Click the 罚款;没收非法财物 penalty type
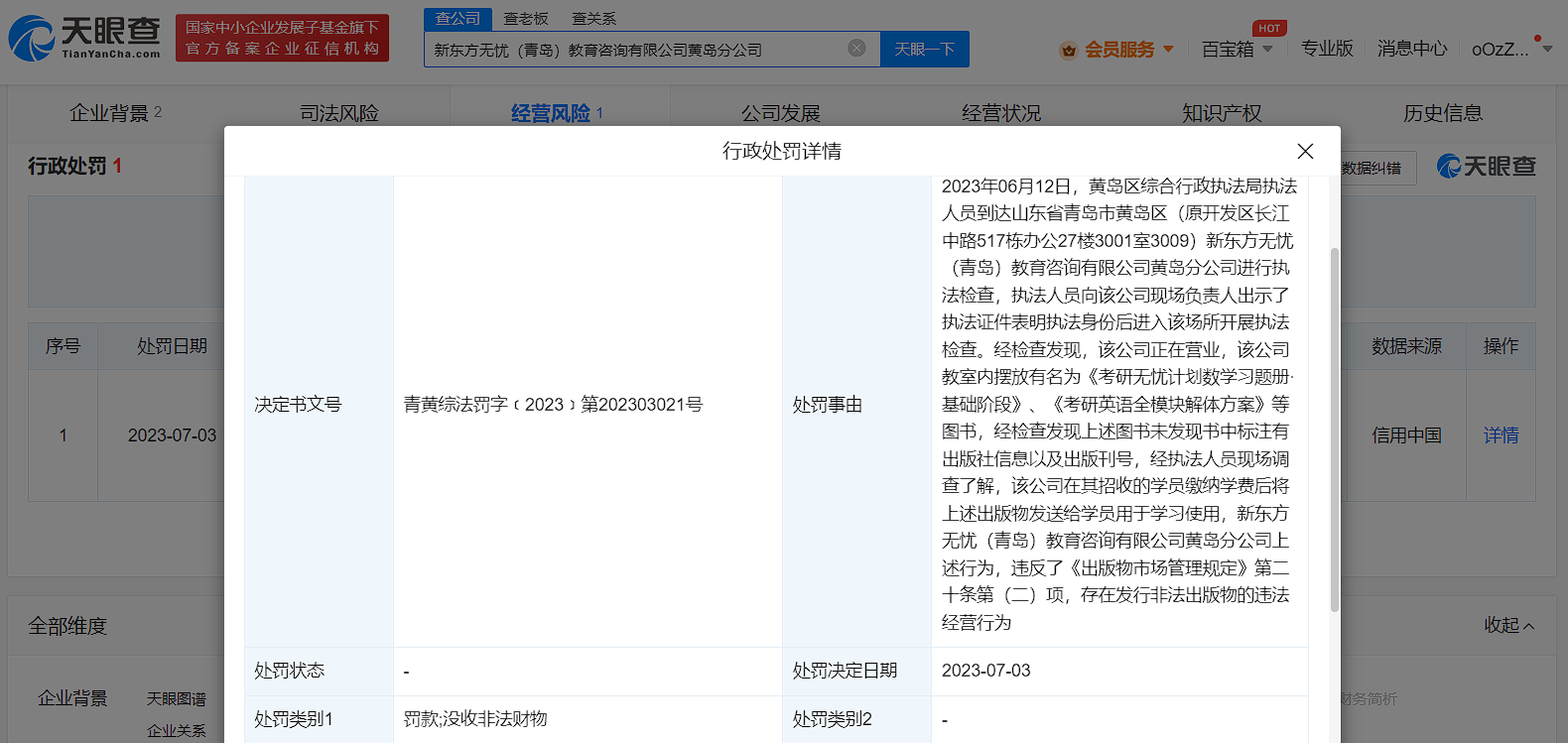Screen dimensions: 1568x743 coord(475,719)
